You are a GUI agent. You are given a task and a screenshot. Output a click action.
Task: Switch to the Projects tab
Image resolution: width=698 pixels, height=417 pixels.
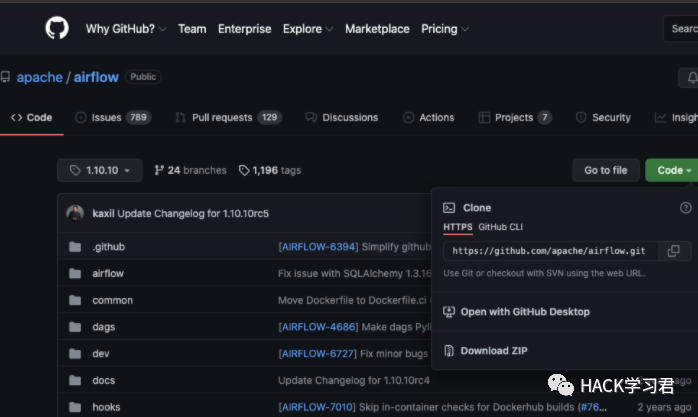point(515,117)
